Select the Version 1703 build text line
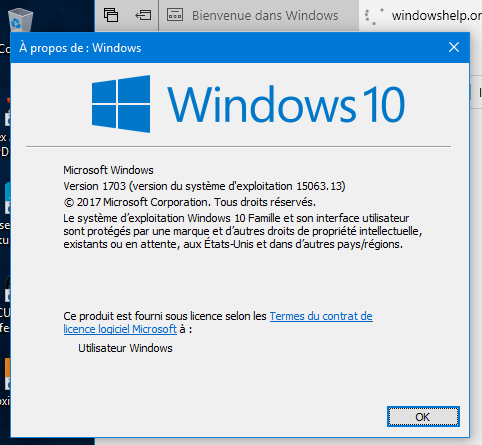The height and width of the screenshot is (445, 482). point(204,186)
